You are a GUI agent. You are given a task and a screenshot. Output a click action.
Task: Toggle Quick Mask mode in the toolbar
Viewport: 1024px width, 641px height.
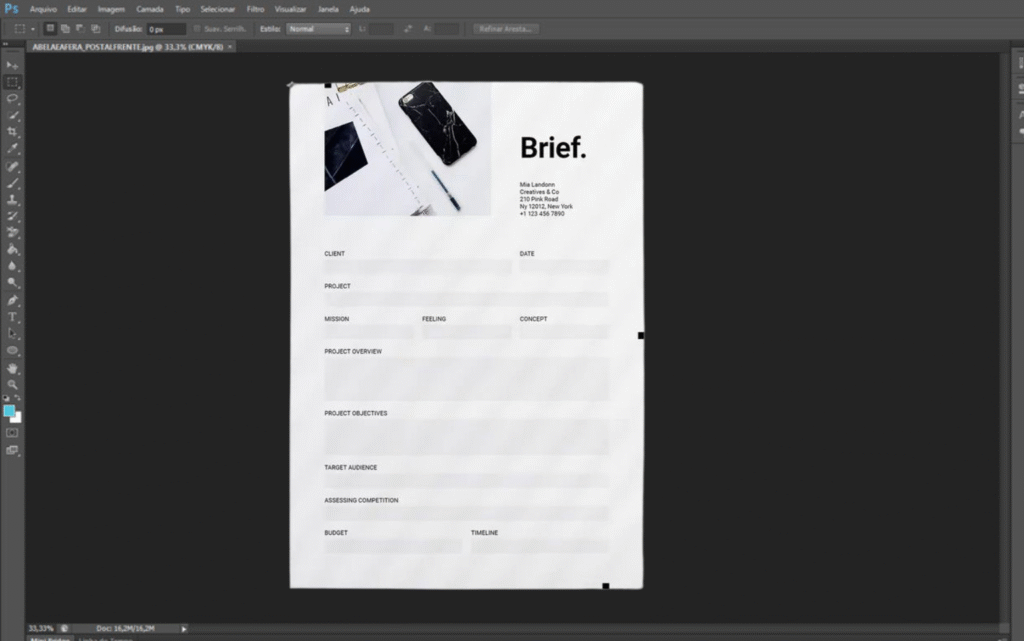(13, 433)
